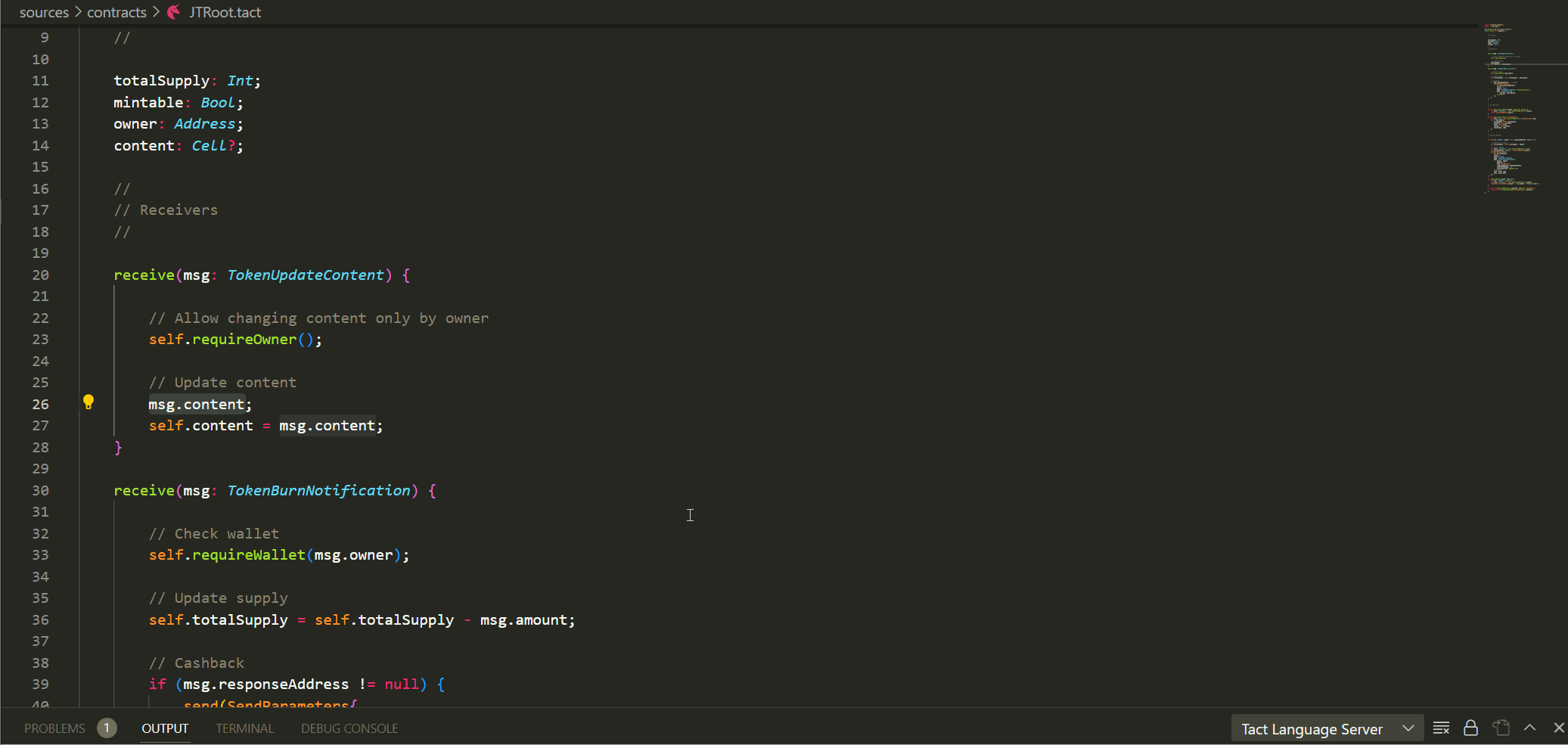1568x745 pixels.
Task: Click the closing brace on line 28
Action: tap(118, 447)
